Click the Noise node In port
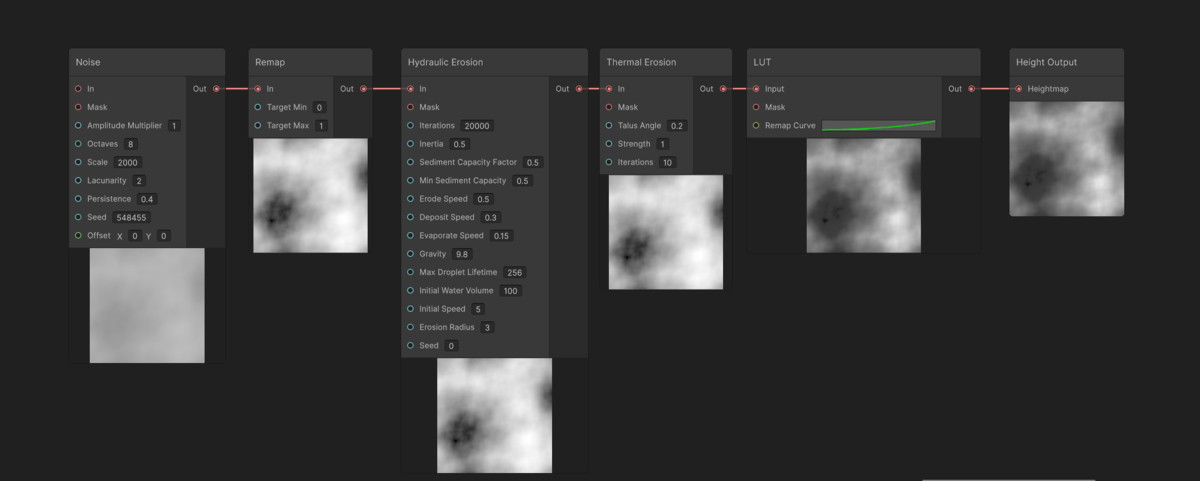Image resolution: width=1200 pixels, height=481 pixels. pyautogui.click(x=78, y=89)
